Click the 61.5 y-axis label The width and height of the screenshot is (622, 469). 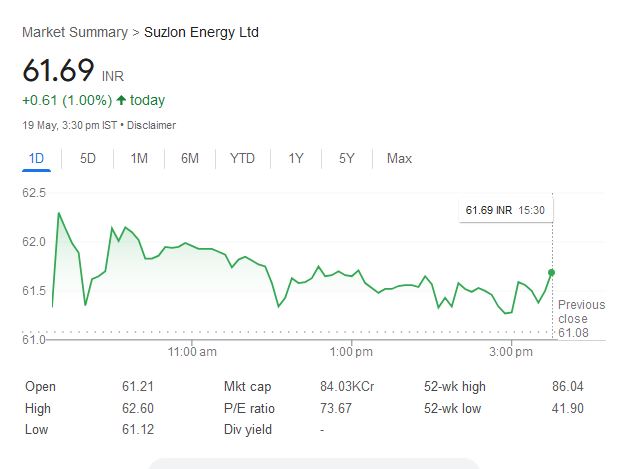tap(34, 291)
